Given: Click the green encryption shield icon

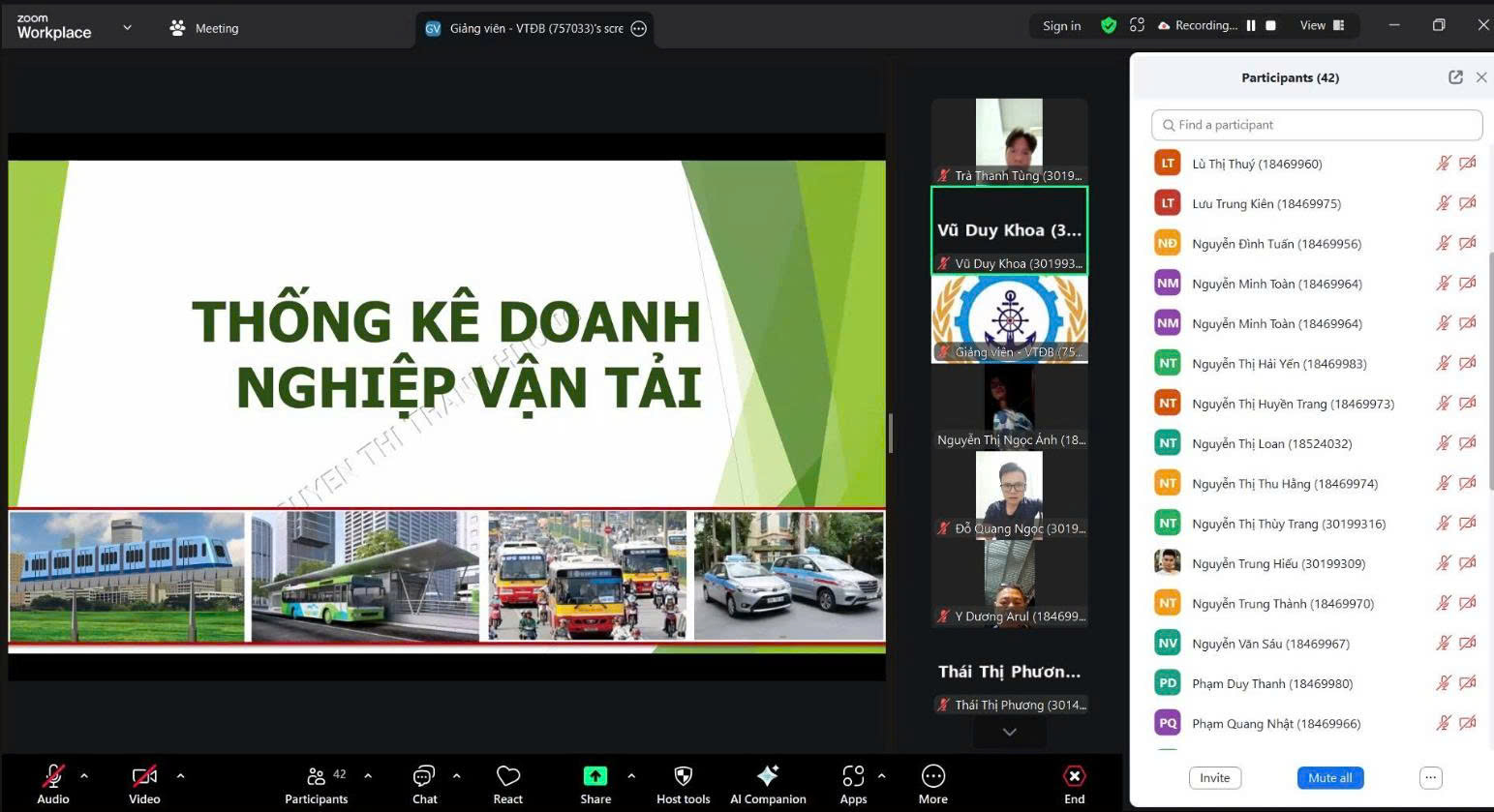Looking at the screenshot, I should point(1109,26).
